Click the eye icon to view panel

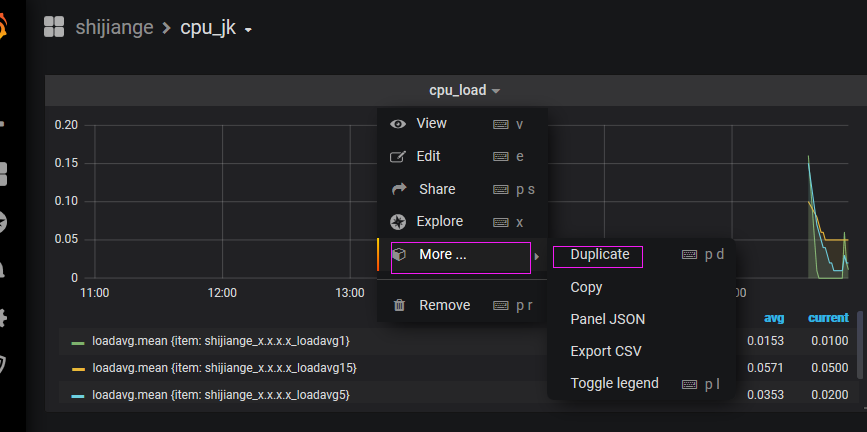pos(398,124)
